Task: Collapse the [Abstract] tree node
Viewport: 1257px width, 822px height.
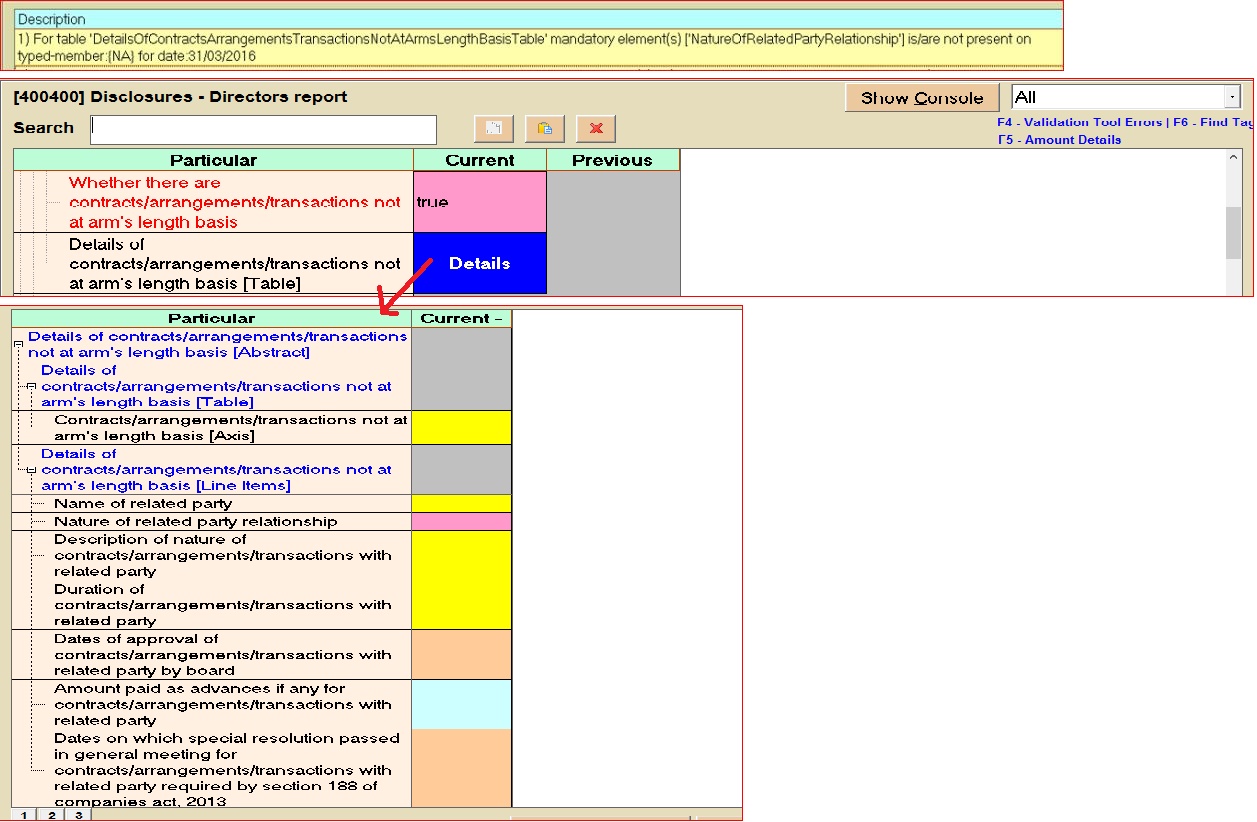Action: pos(18,345)
